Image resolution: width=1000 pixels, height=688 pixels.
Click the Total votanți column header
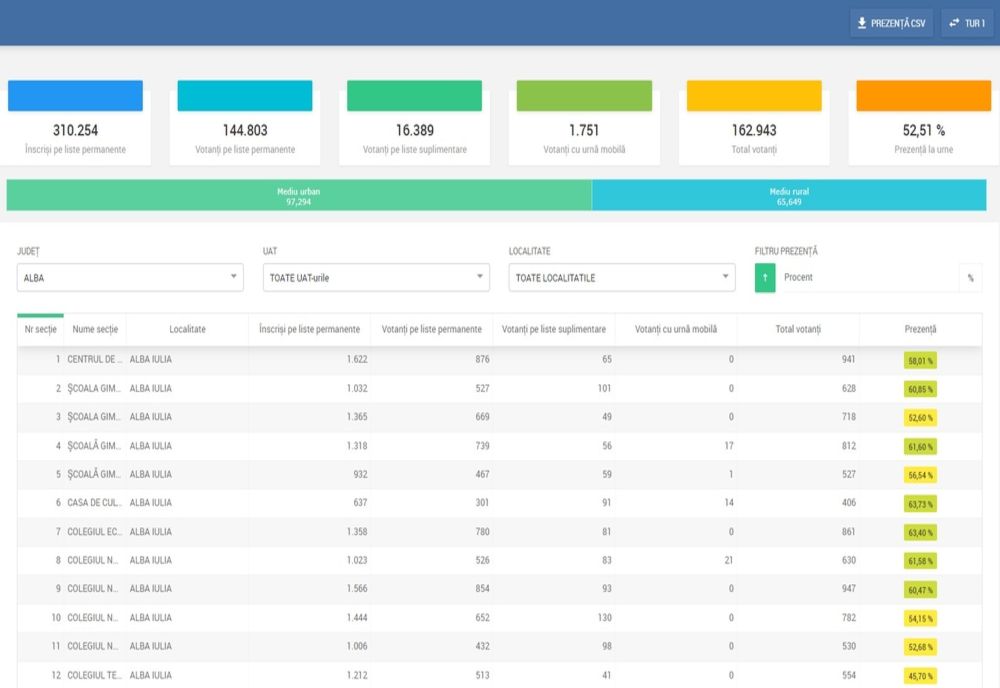point(797,329)
